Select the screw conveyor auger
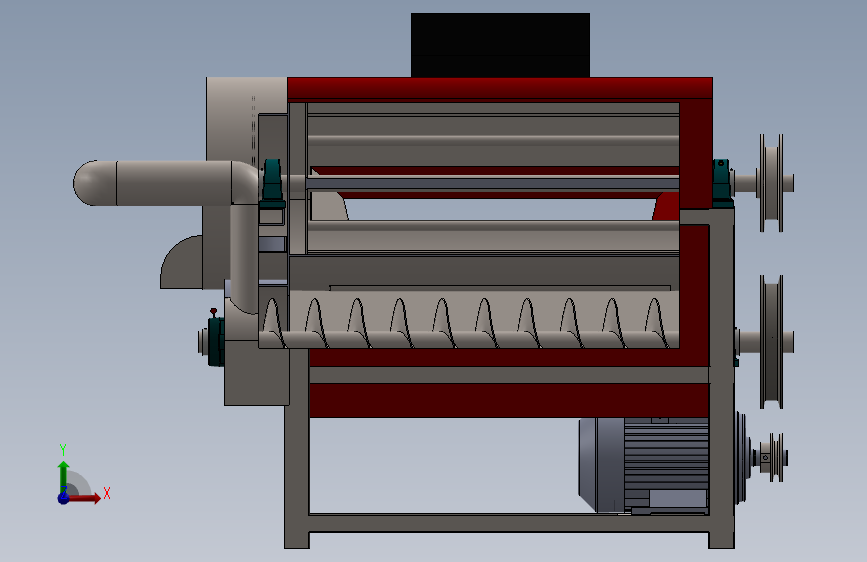 click(469, 324)
